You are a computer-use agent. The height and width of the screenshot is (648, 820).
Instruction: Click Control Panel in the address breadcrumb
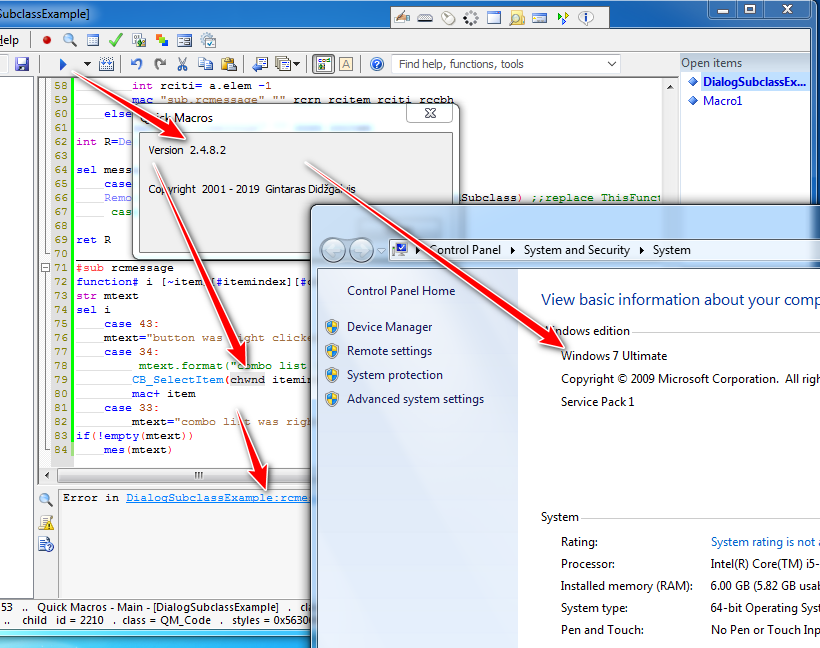[x=465, y=250]
